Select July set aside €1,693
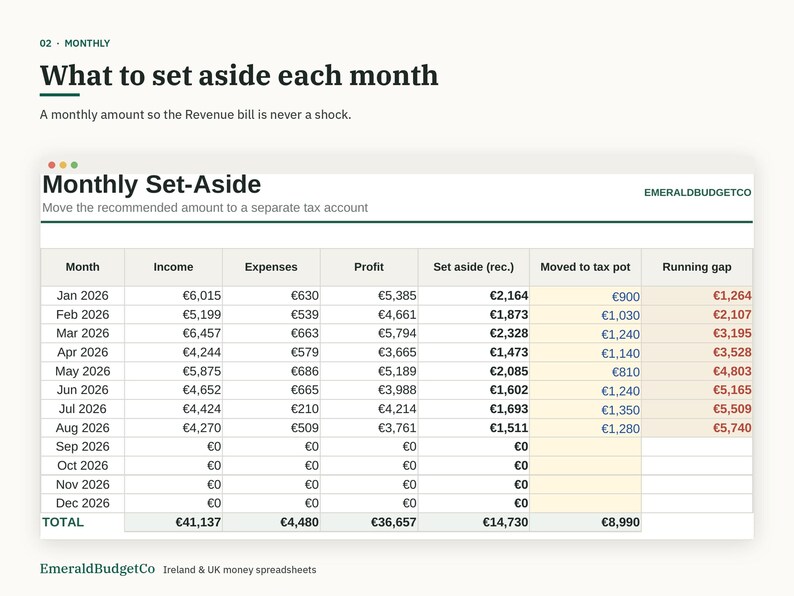 pyautogui.click(x=473, y=409)
